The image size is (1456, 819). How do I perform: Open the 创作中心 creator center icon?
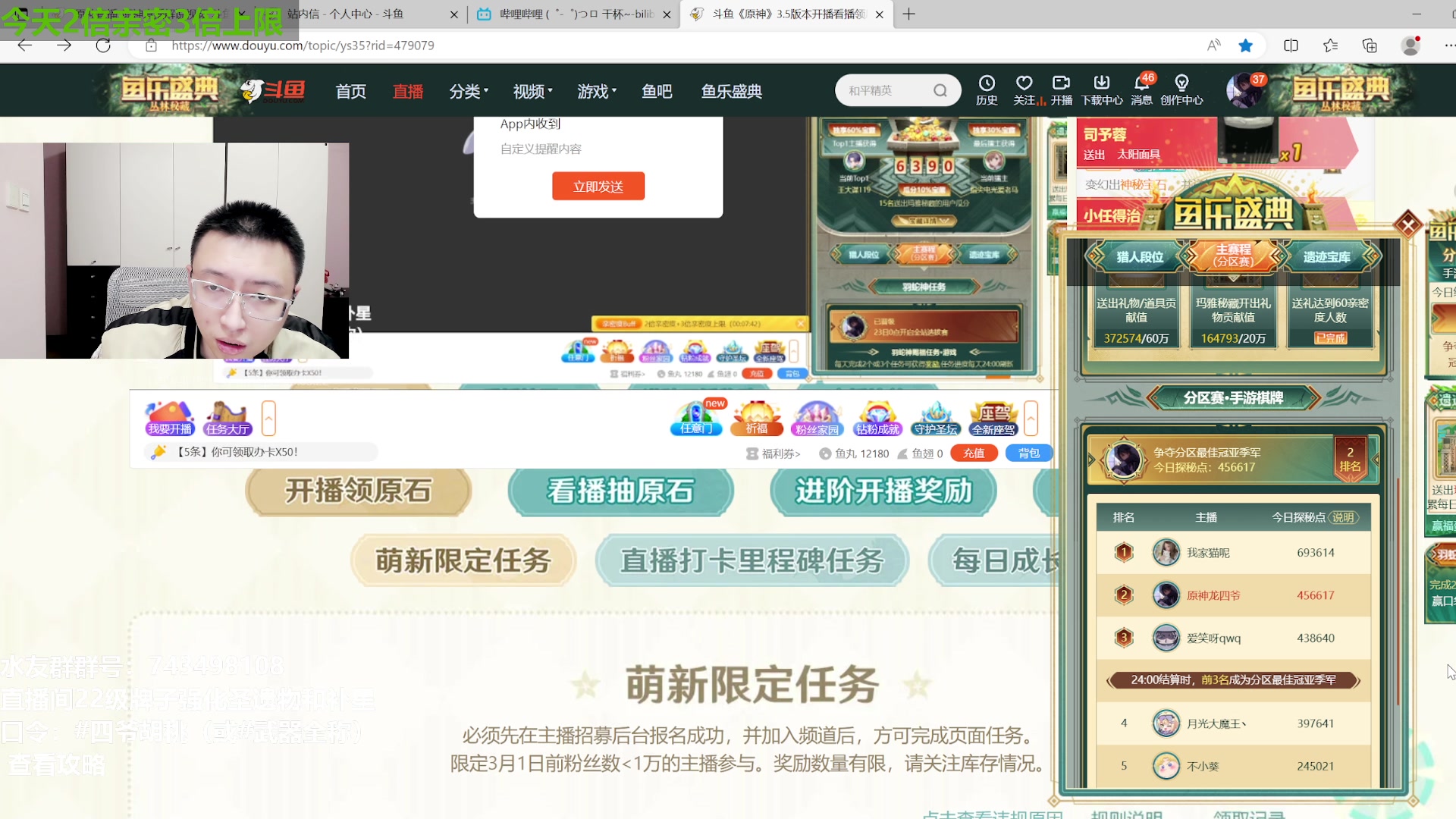tap(1181, 89)
